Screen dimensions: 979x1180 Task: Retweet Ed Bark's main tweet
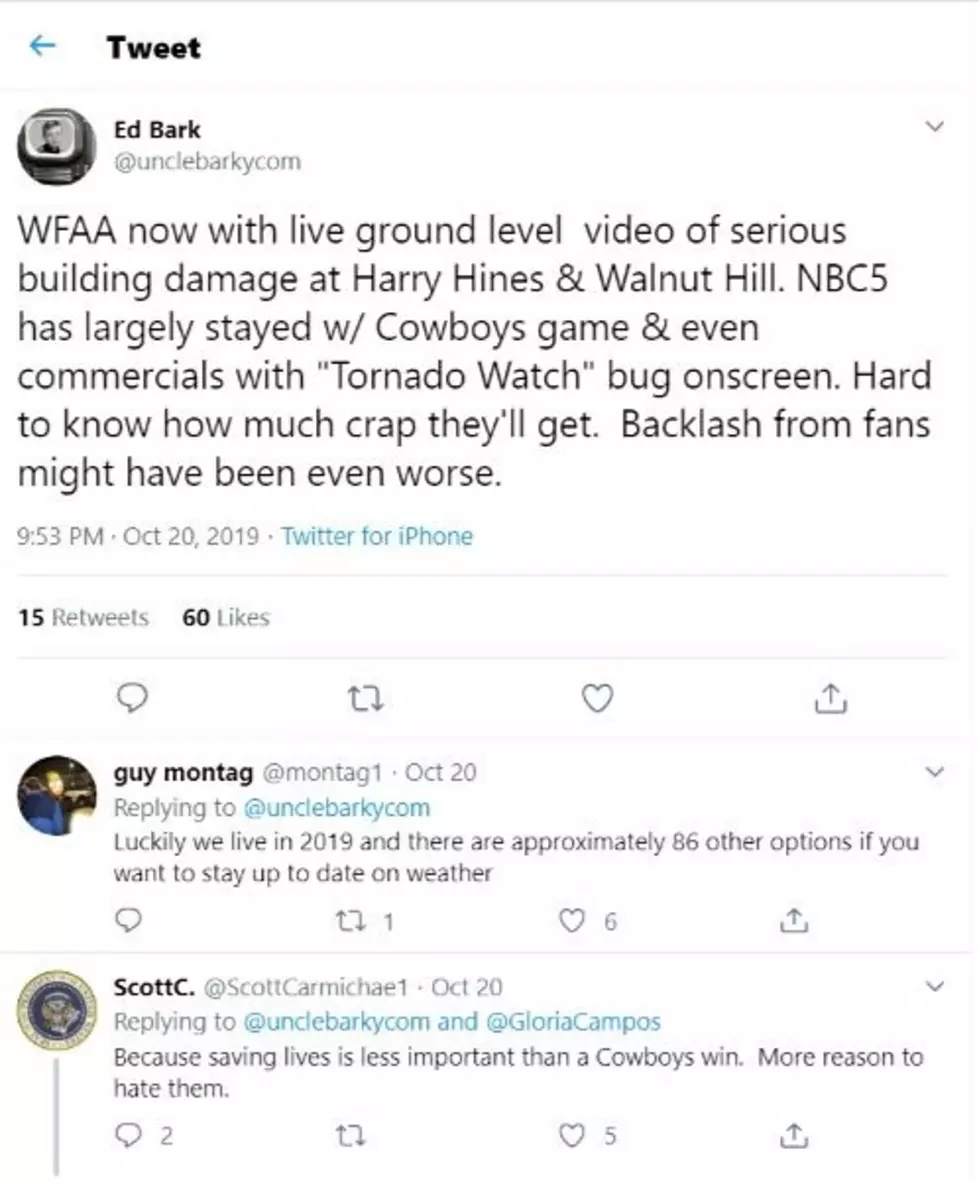click(x=366, y=699)
